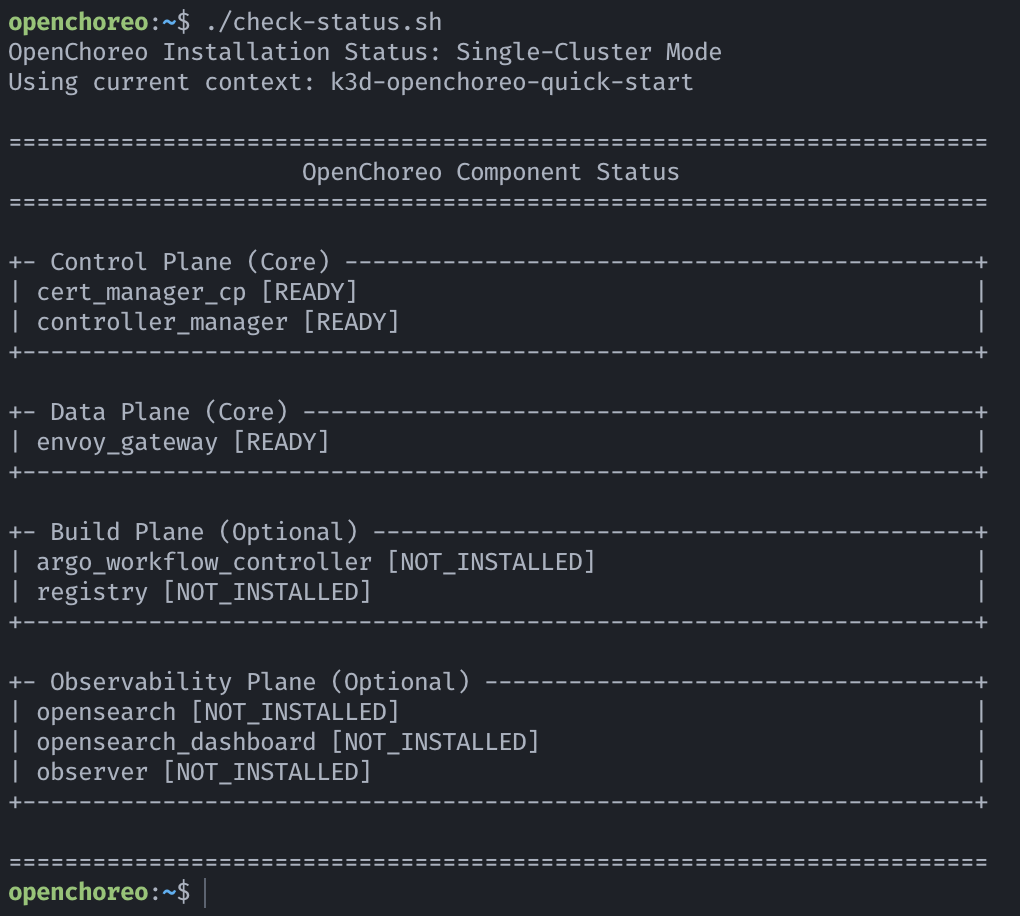1020x916 pixels.
Task: Select the observer component entry
Action: [93, 771]
